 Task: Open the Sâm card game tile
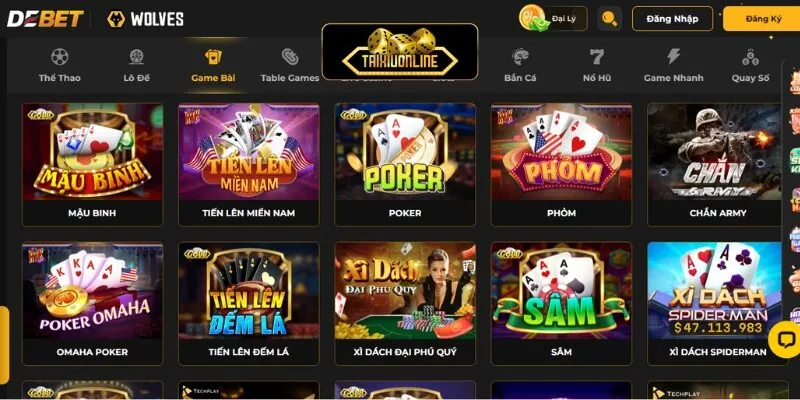(x=561, y=304)
